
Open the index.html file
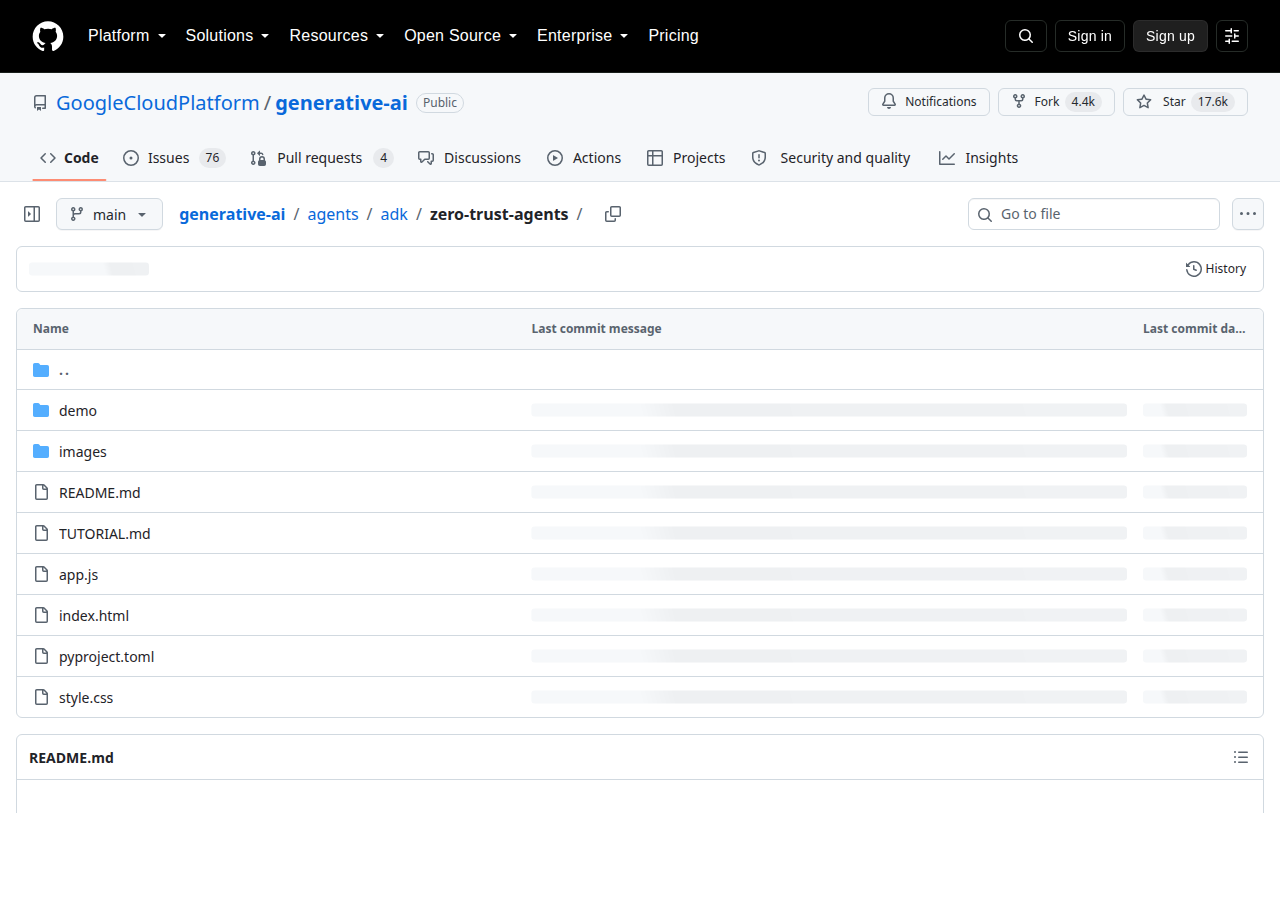tap(94, 616)
